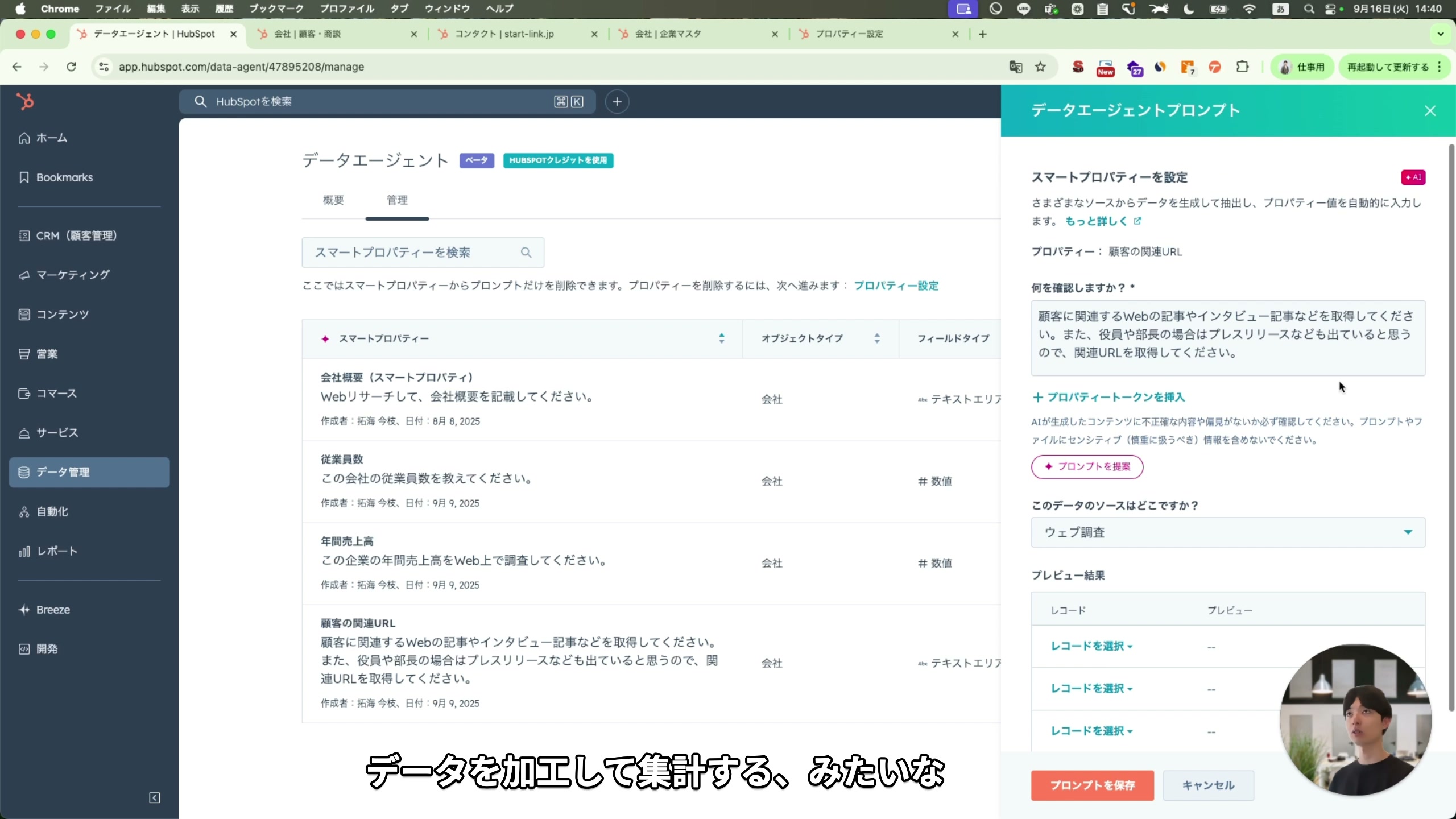Image resolution: width=1456 pixels, height=819 pixels.
Task: Click the プロンプトを保存 button
Action: (1091, 785)
